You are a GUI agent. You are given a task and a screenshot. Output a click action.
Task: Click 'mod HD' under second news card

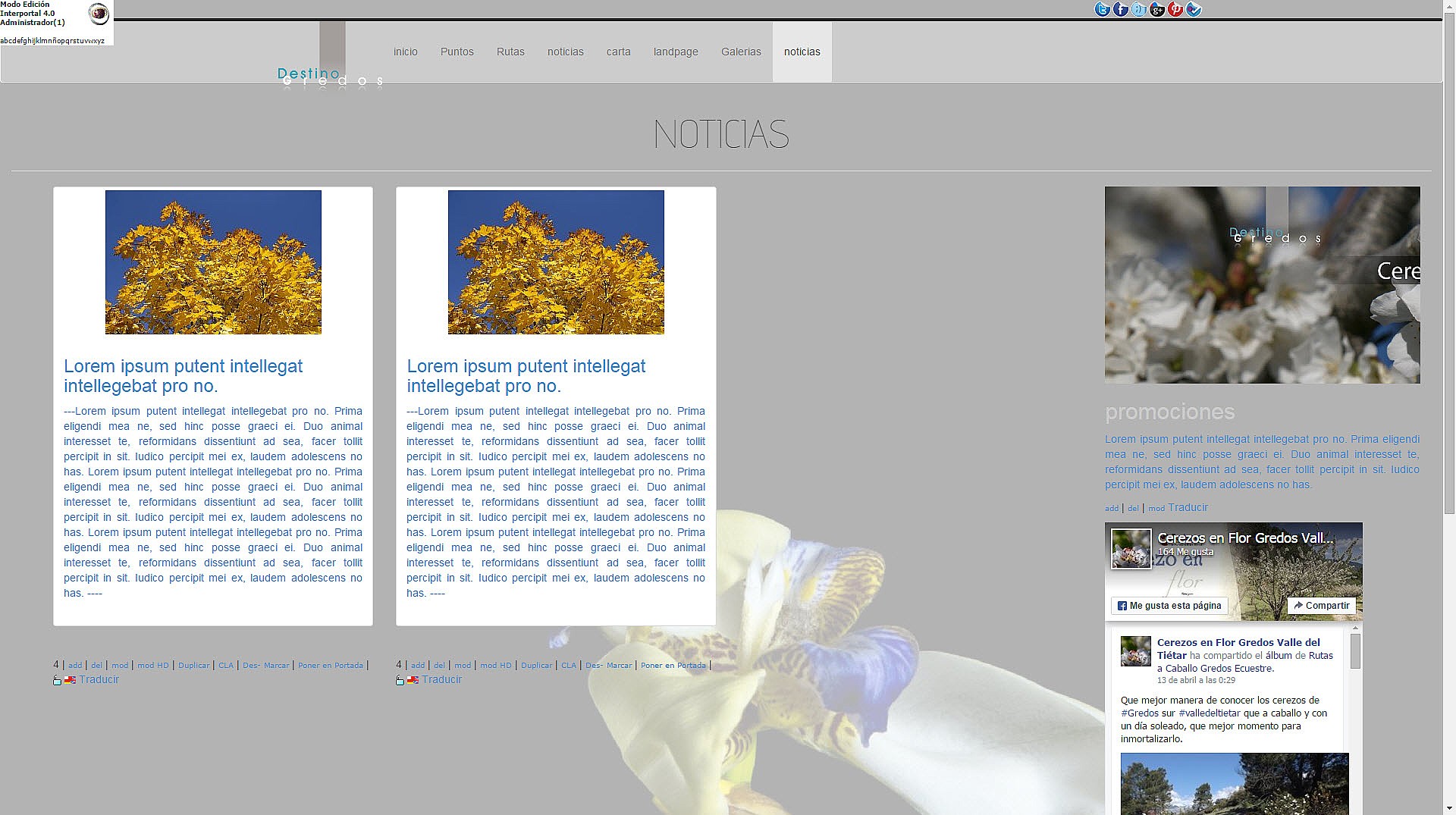coord(496,666)
